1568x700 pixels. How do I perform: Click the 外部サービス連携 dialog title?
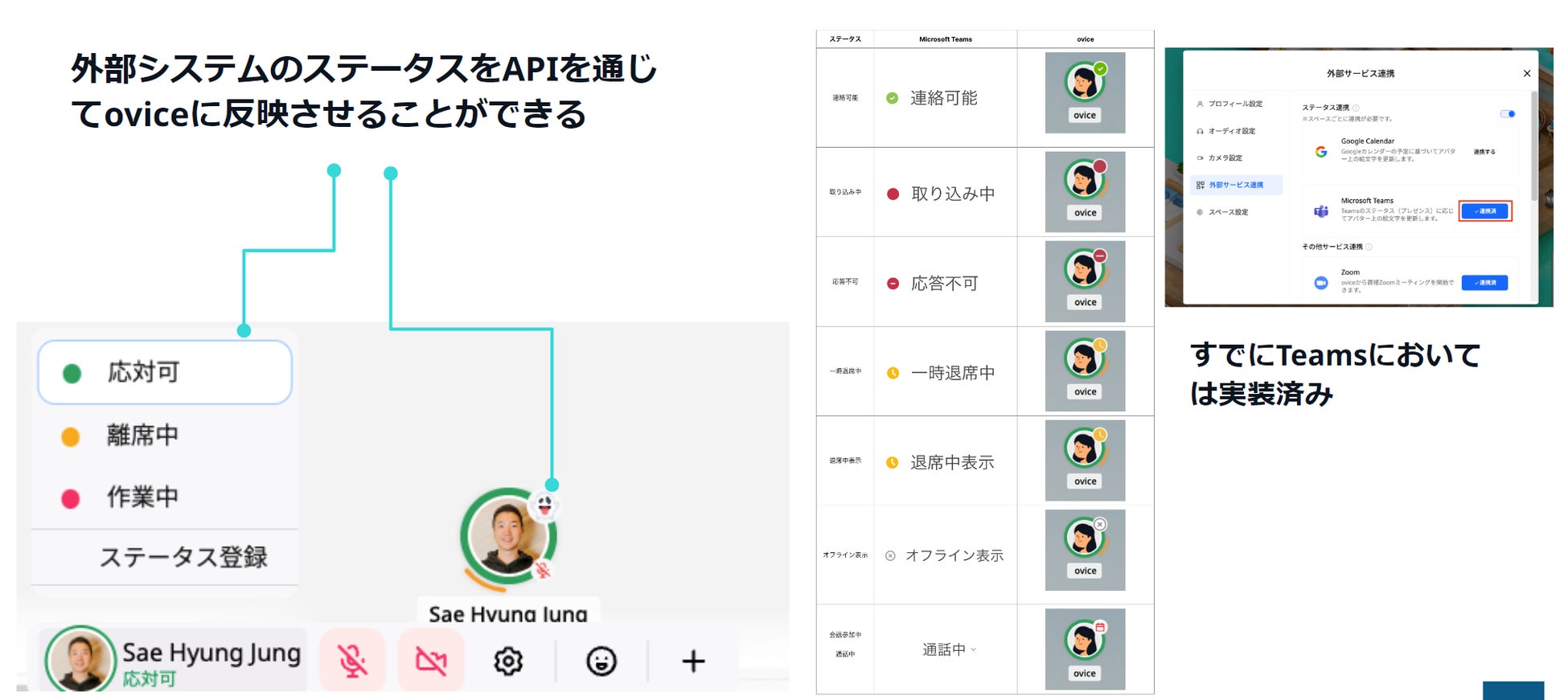point(1361,73)
